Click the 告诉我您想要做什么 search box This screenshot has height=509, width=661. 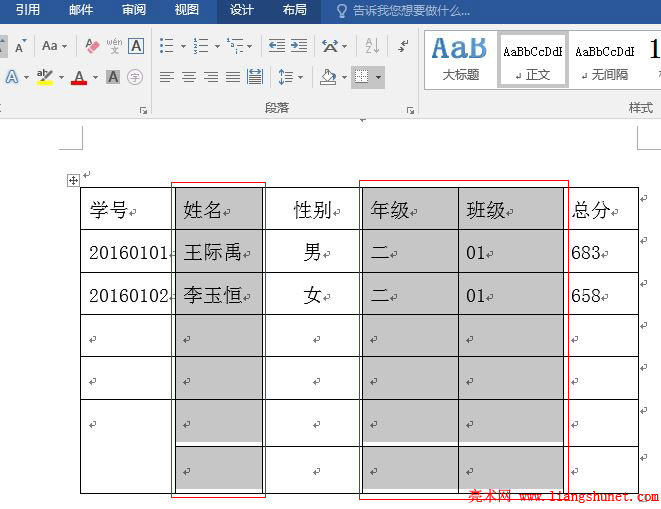pyautogui.click(x=410, y=10)
